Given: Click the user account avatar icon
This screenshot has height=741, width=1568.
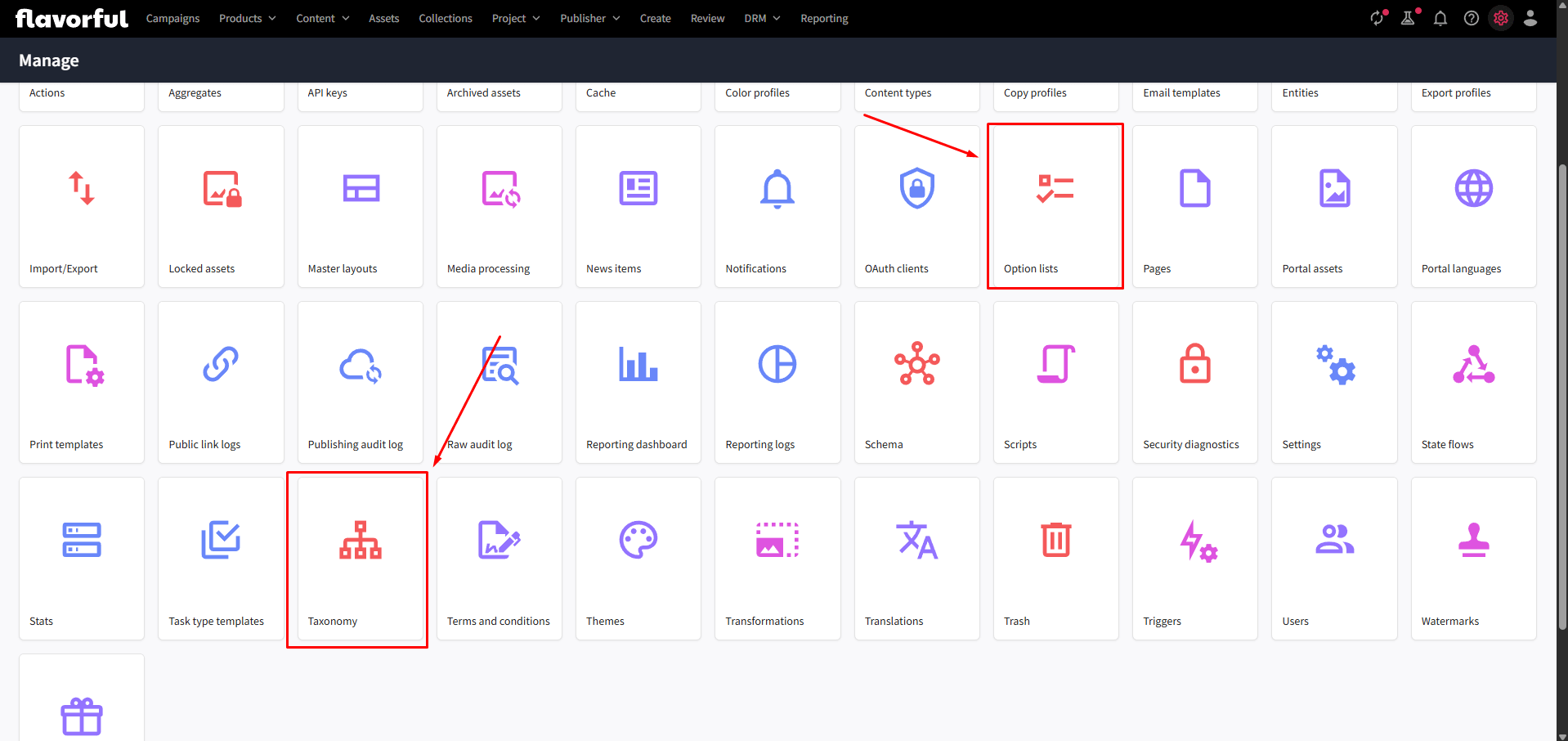Looking at the screenshot, I should pos(1530,18).
